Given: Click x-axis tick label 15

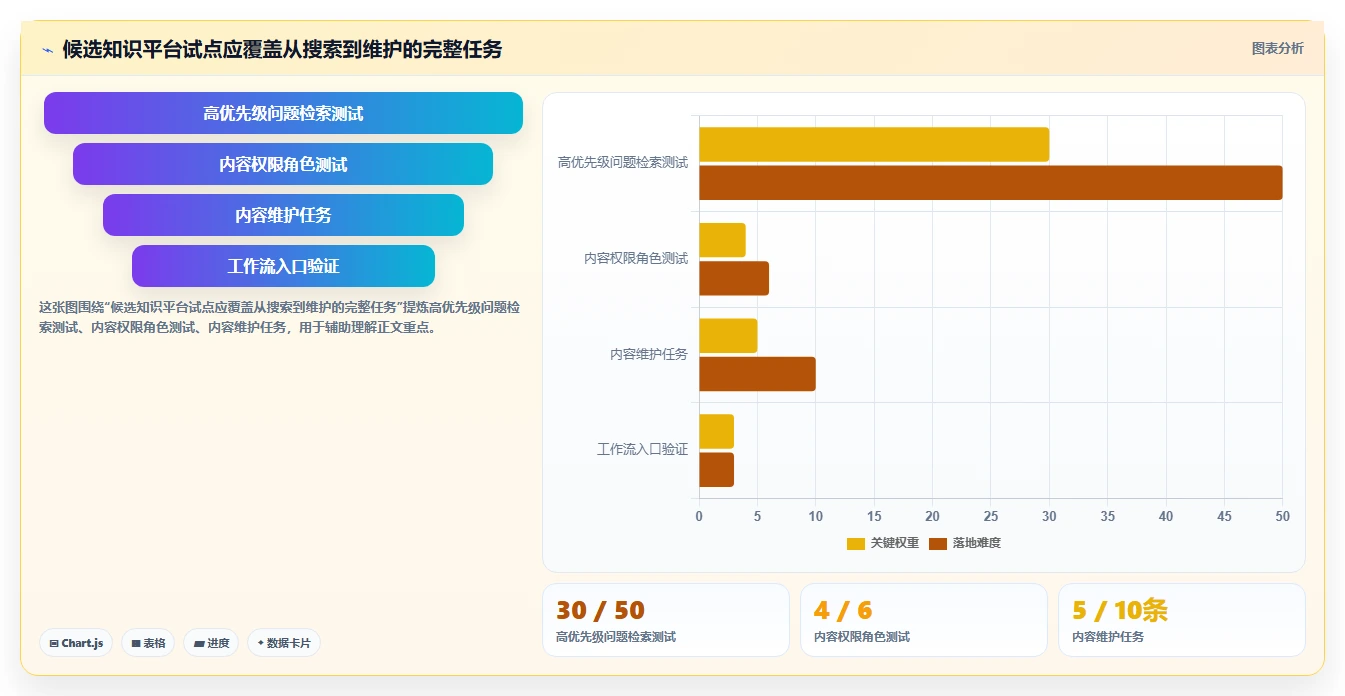Looking at the screenshot, I should [x=874, y=516].
